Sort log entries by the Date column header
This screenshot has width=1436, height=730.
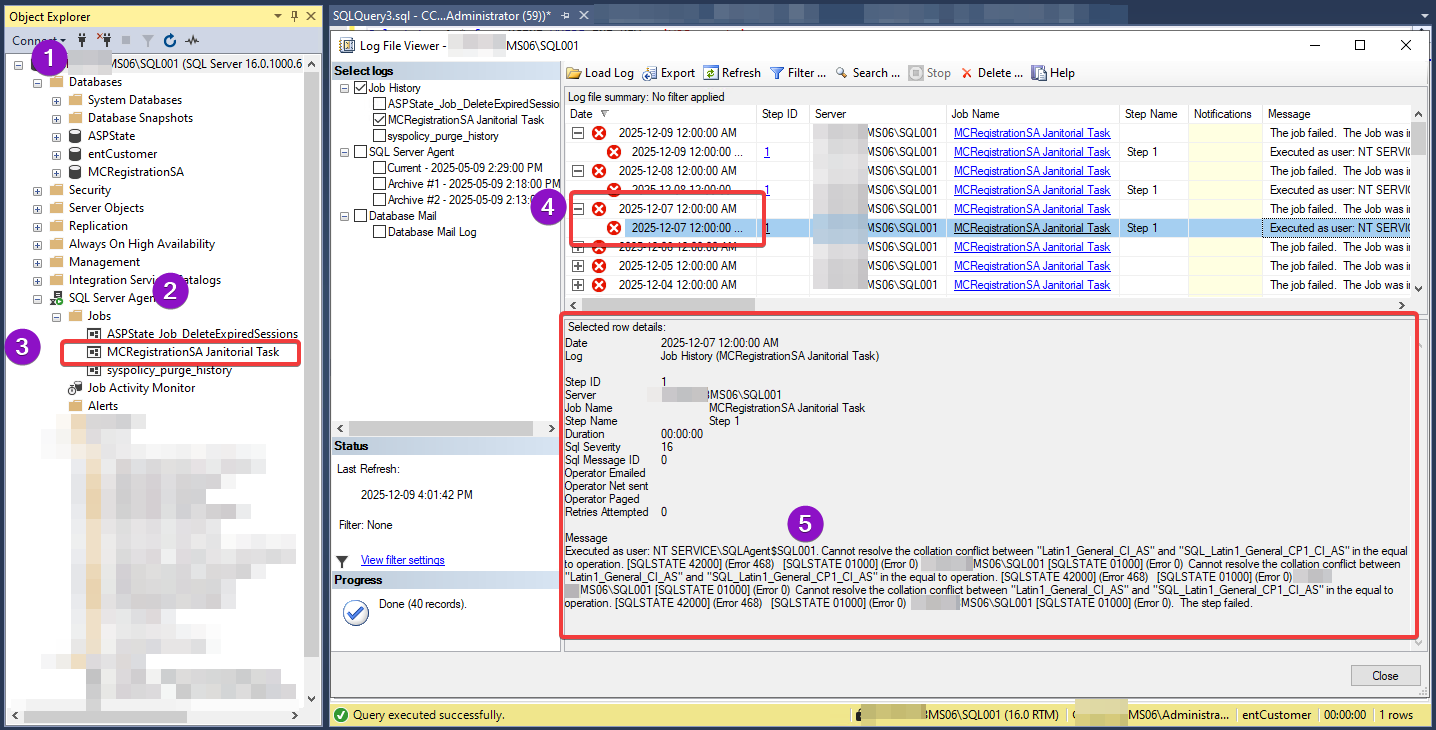(659, 114)
